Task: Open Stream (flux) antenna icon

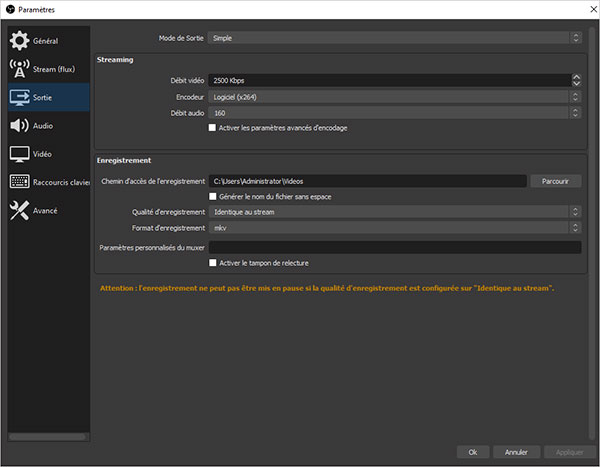Action: coord(19,69)
